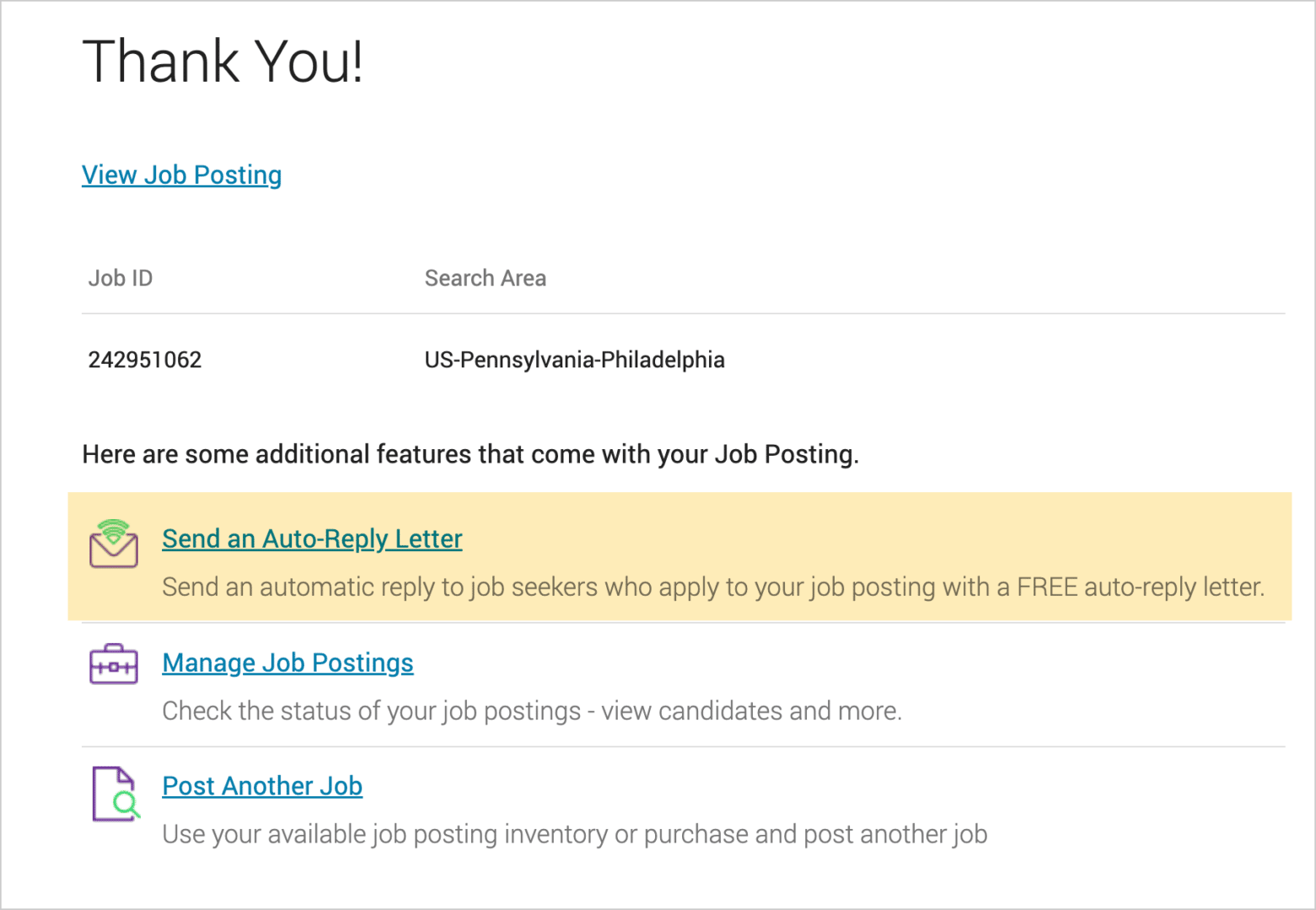Click the wifi-signal mark on the envelope icon
The height and width of the screenshot is (910, 1316).
[x=115, y=528]
